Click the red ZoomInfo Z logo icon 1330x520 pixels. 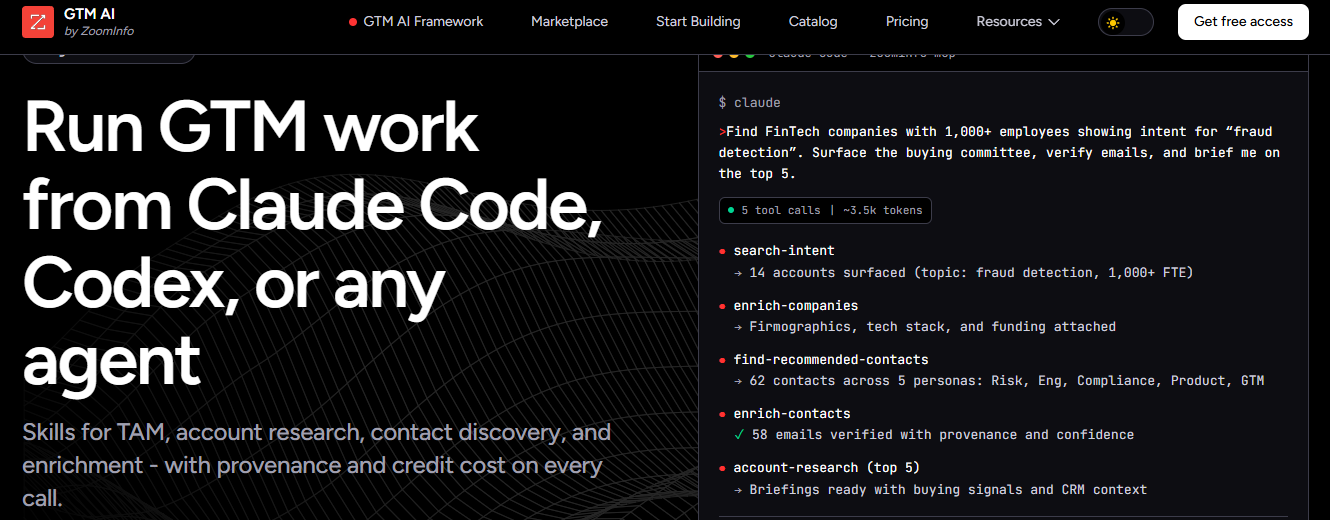pos(38,22)
